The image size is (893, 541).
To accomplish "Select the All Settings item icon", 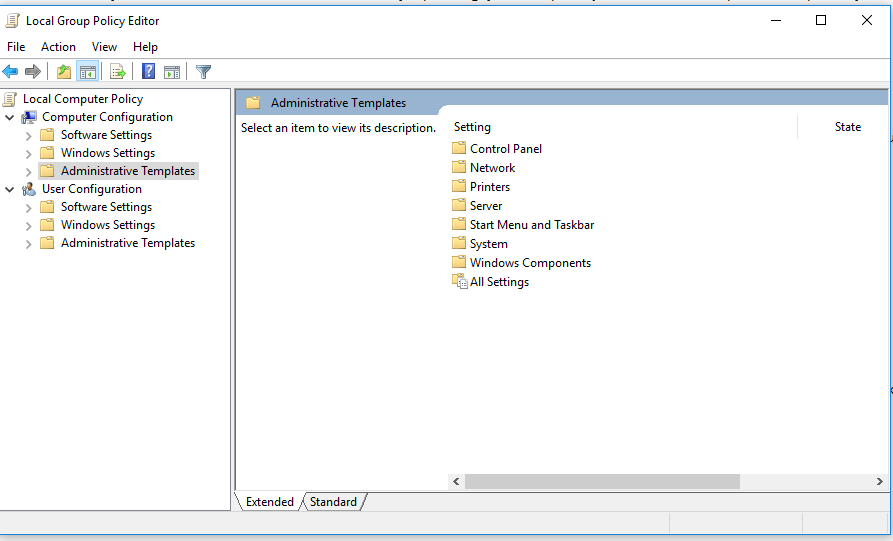I will [x=460, y=282].
